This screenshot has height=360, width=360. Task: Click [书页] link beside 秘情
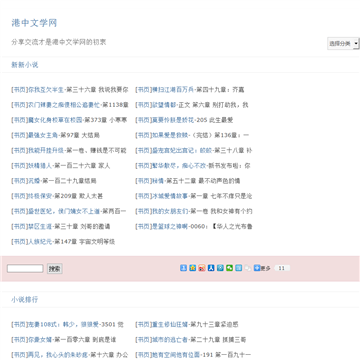point(144,181)
